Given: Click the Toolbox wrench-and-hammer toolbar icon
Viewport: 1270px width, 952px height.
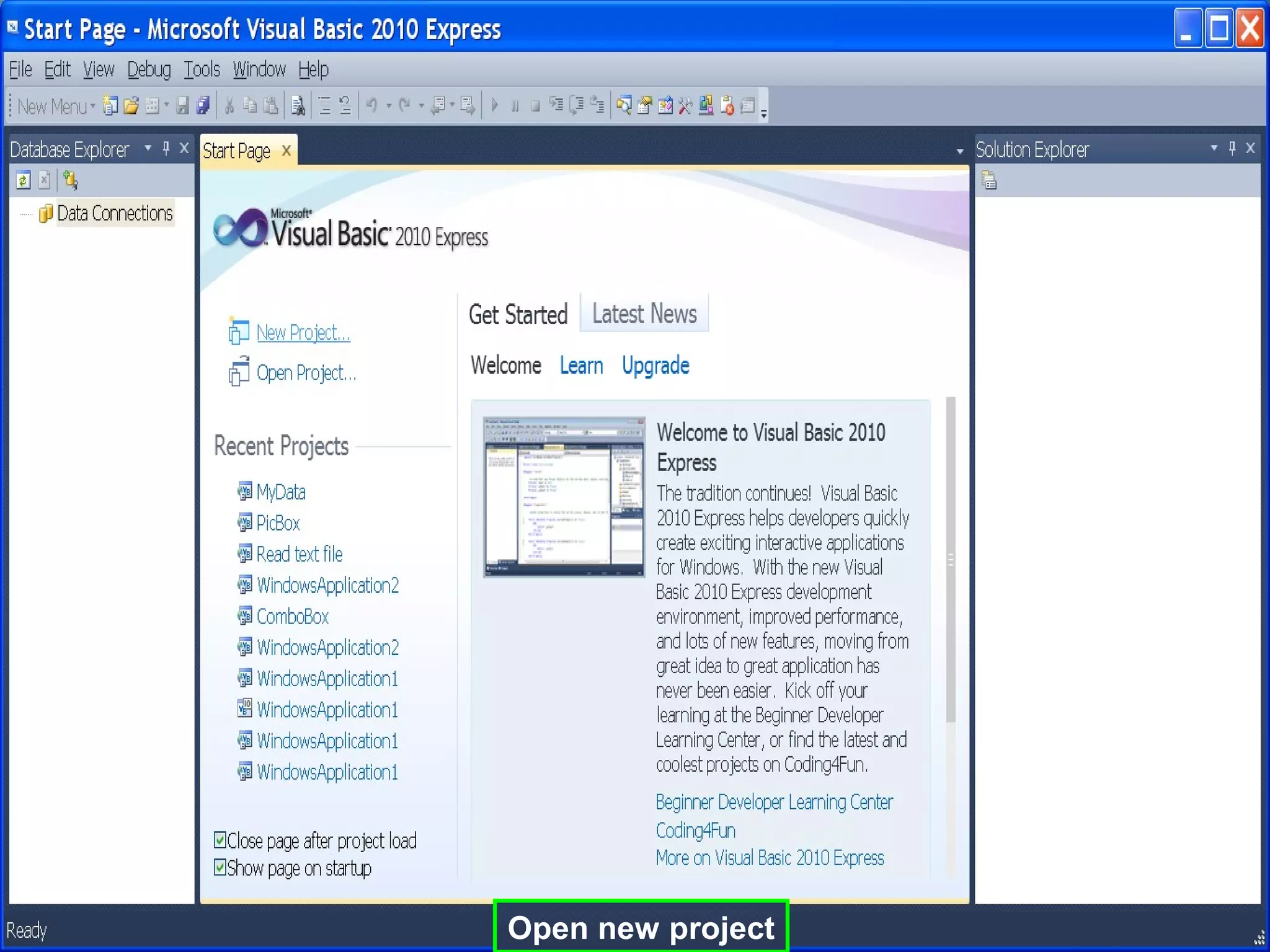Looking at the screenshot, I should point(685,106).
